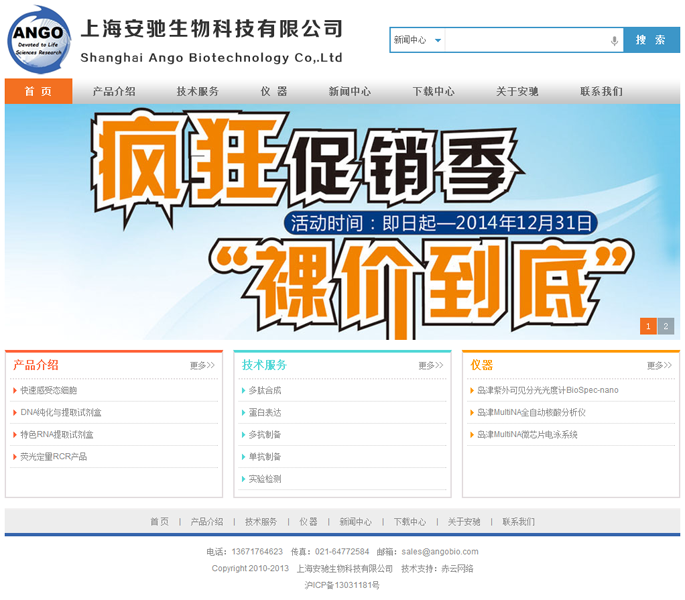Click 更多>> in 仪器 panel
The width and height of the screenshot is (685, 600).
659,365
